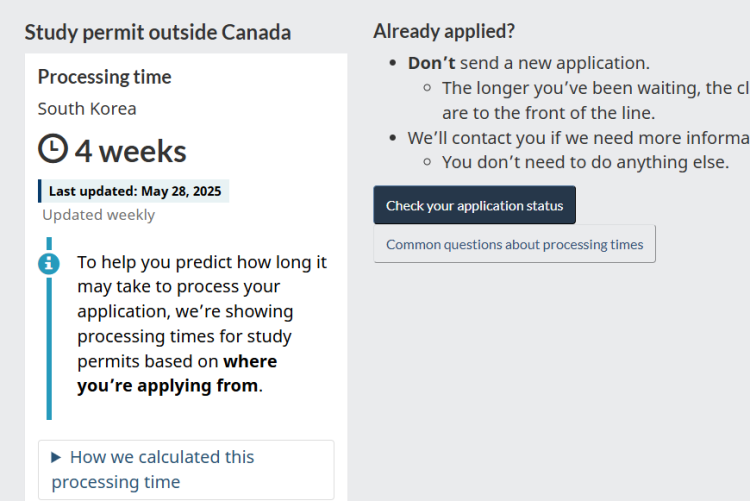Click the 'Study permit outside Canada' heading
Screen dimensions: 750x501
click(158, 33)
